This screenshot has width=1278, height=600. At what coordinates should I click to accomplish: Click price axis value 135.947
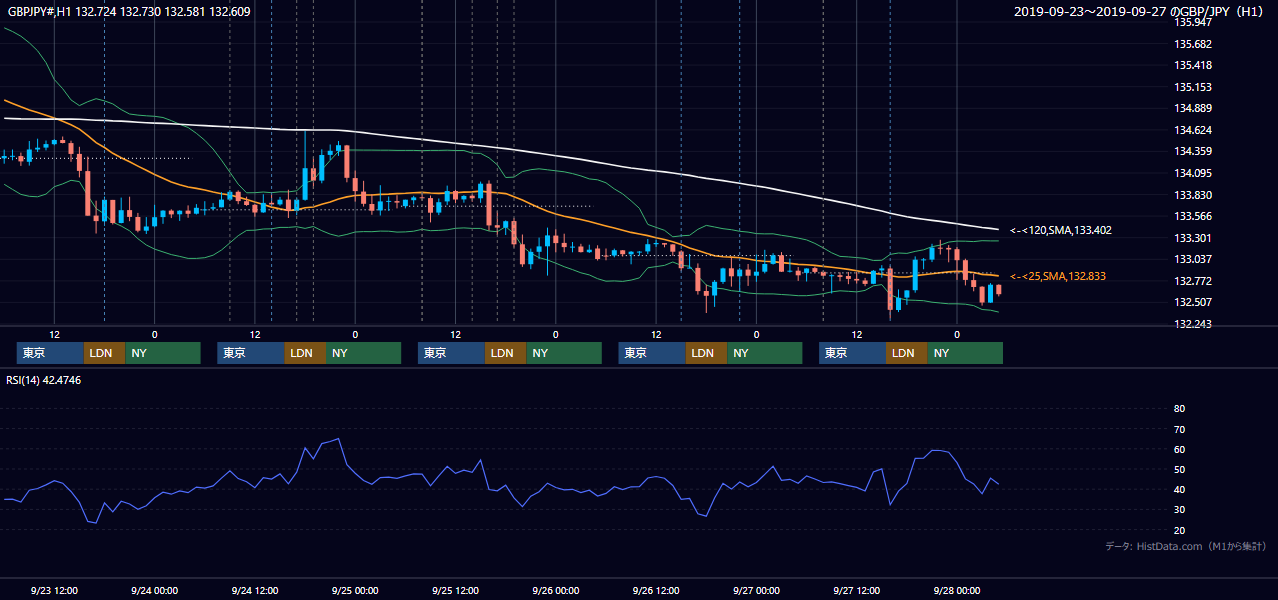(x=1192, y=21)
